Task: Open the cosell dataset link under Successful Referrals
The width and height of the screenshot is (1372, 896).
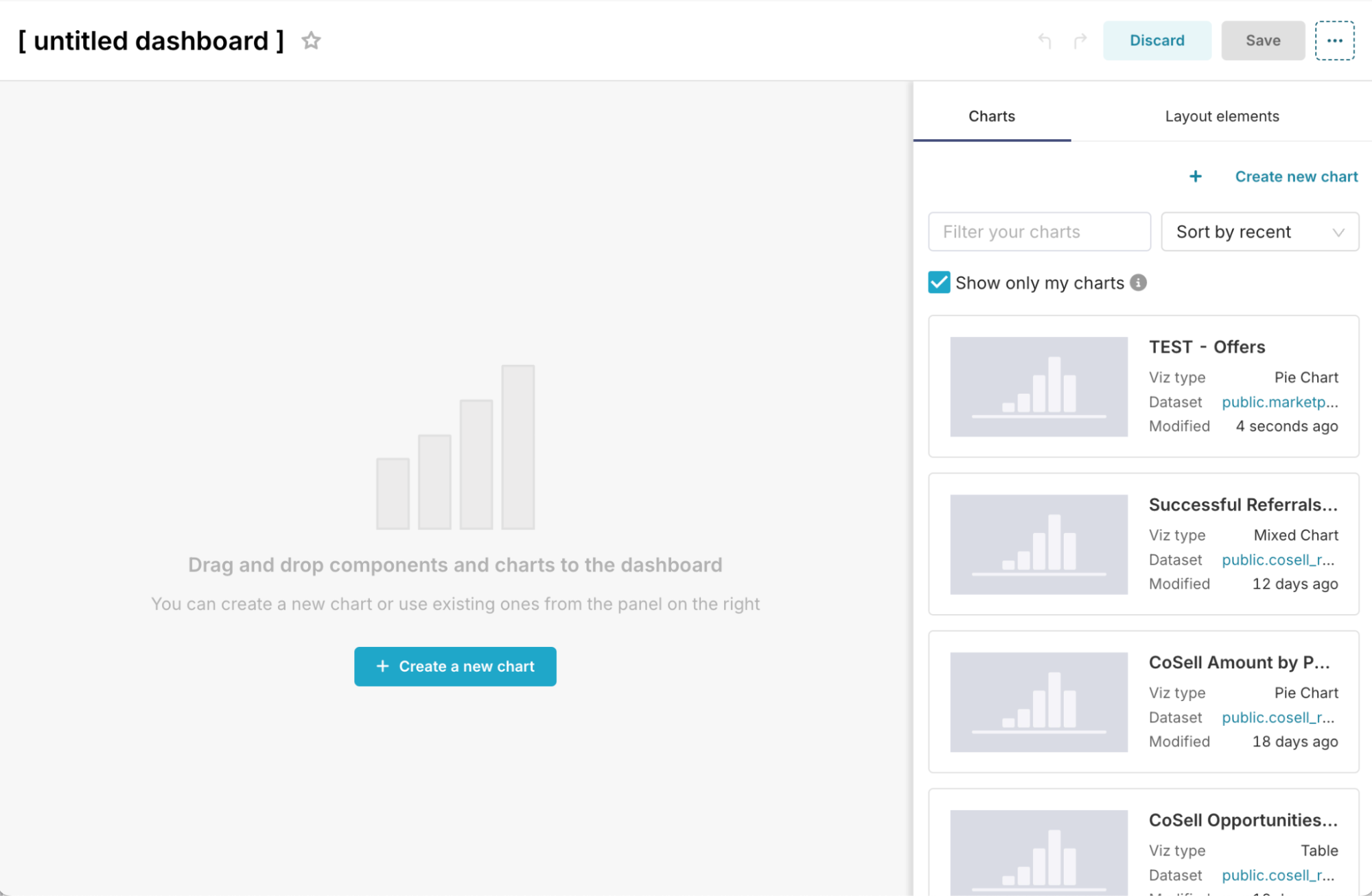Action: [x=1278, y=560]
